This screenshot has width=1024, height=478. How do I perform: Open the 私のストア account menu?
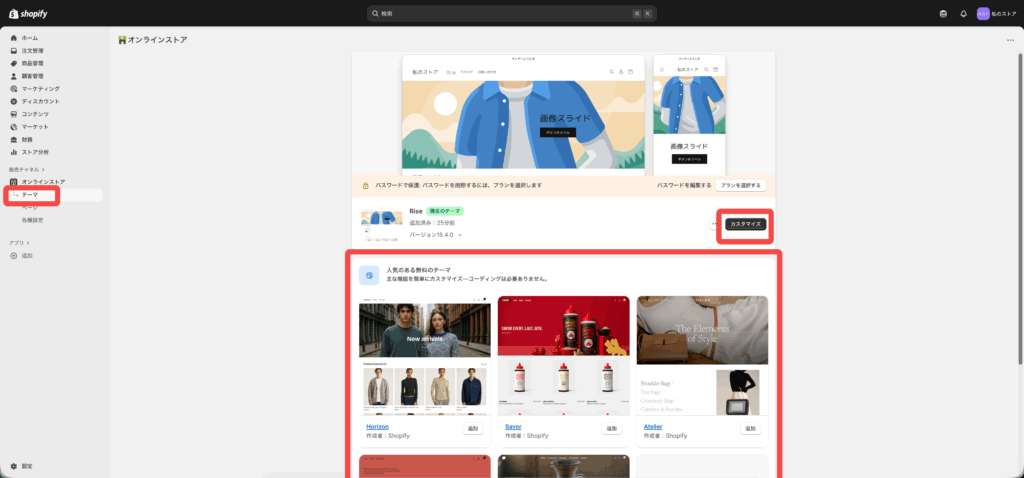tap(996, 14)
